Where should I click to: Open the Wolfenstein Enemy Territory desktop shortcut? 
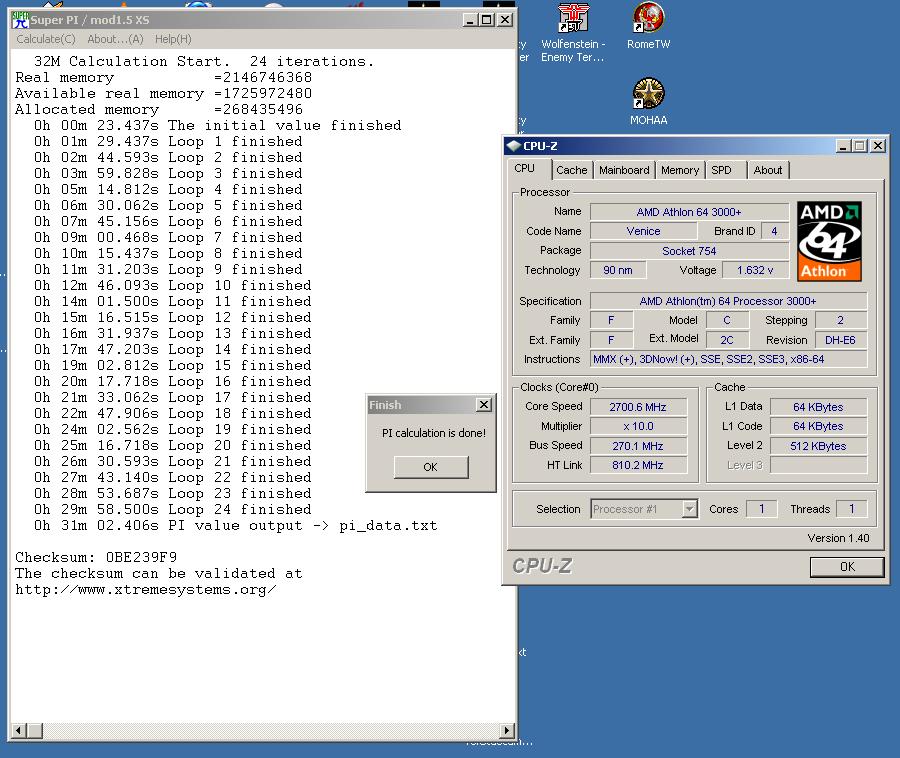(573, 33)
